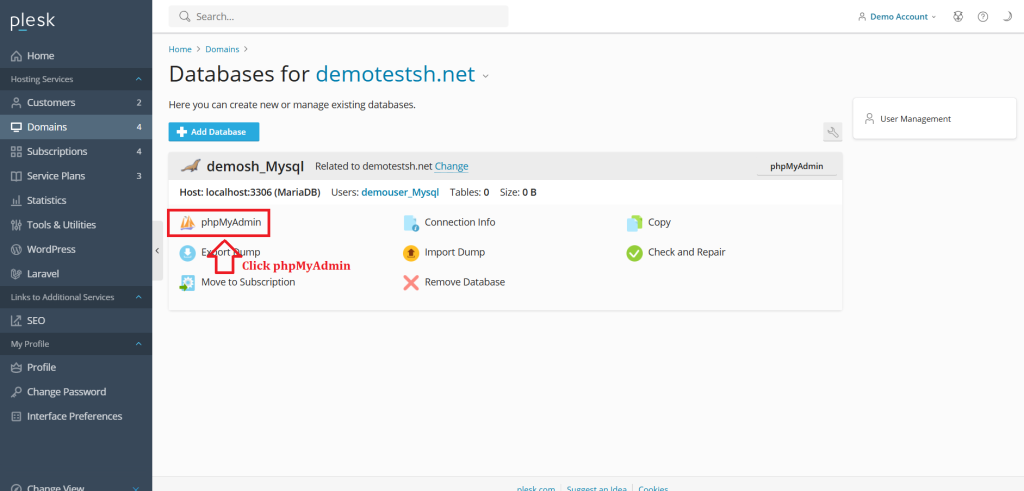Collapse the sidebar with the arrow handle
1024x491 pixels.
[157, 251]
